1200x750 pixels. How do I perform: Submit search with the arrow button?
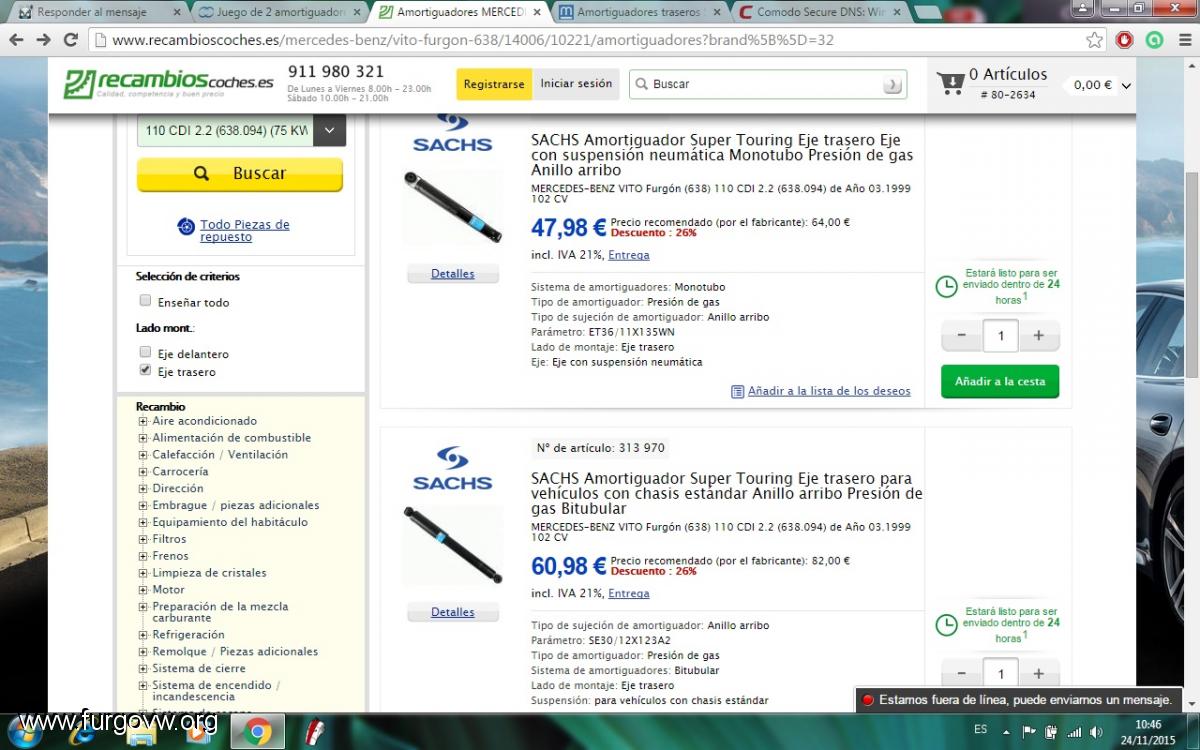click(x=892, y=85)
